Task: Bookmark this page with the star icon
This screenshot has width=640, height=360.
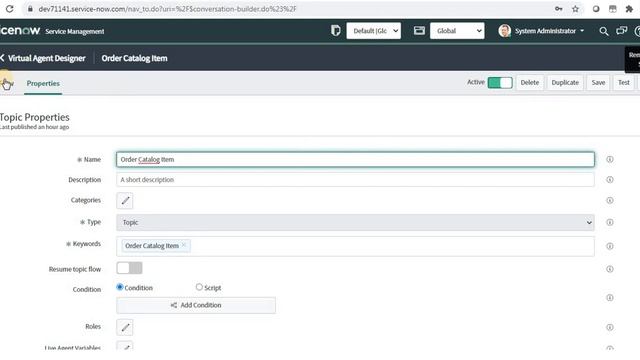Action: (x=575, y=9)
